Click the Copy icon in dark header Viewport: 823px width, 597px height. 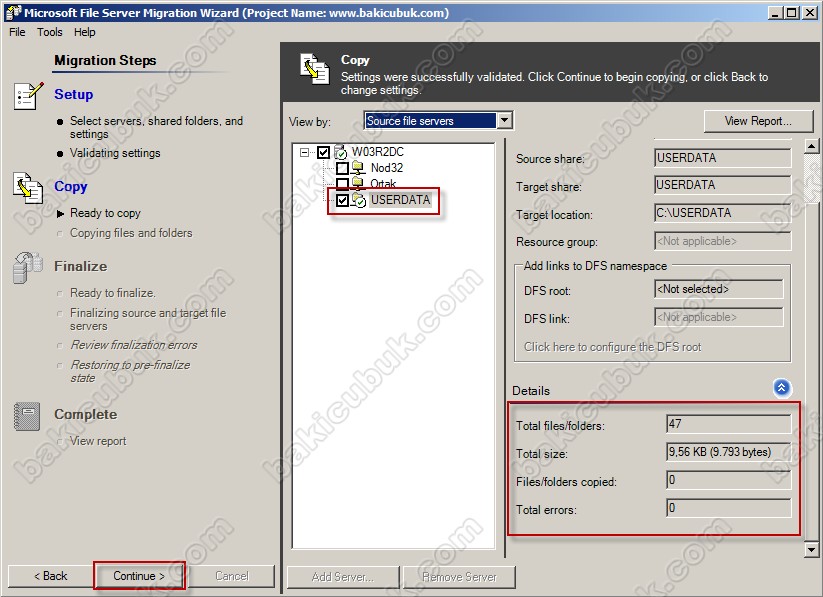tap(315, 69)
